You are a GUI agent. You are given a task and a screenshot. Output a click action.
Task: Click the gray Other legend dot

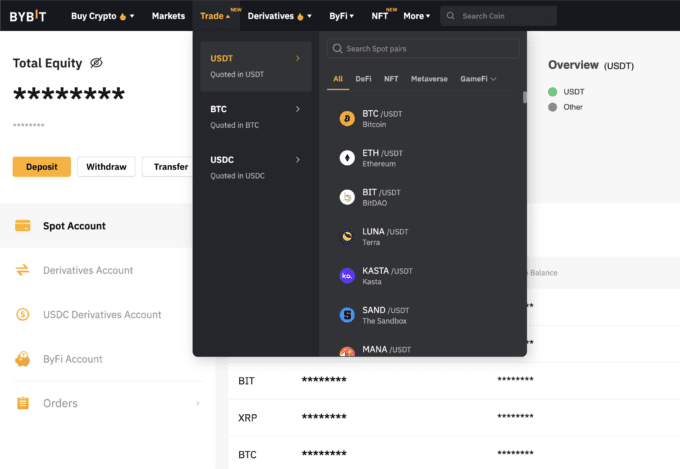click(552, 107)
